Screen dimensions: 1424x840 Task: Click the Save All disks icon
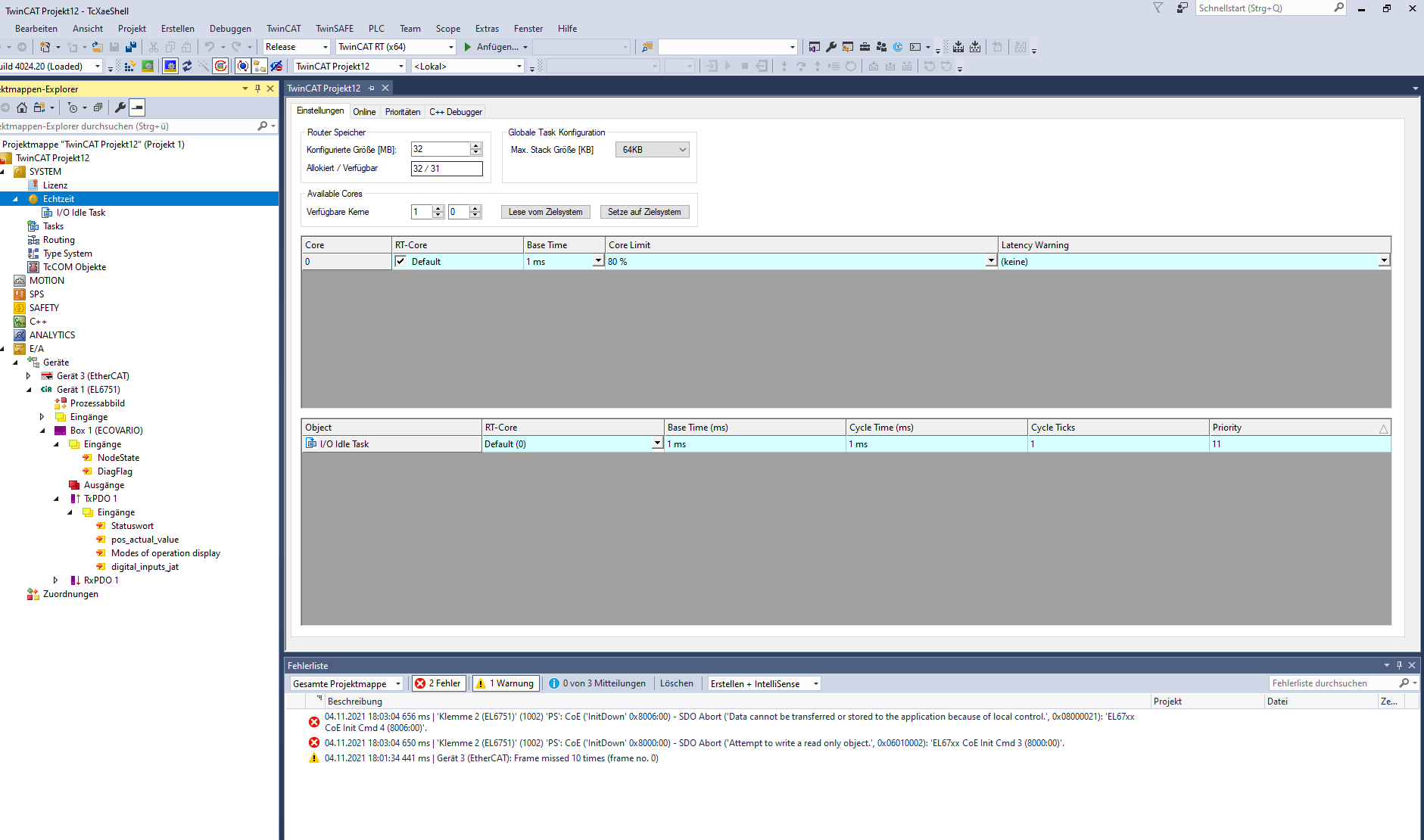pyautogui.click(x=131, y=46)
